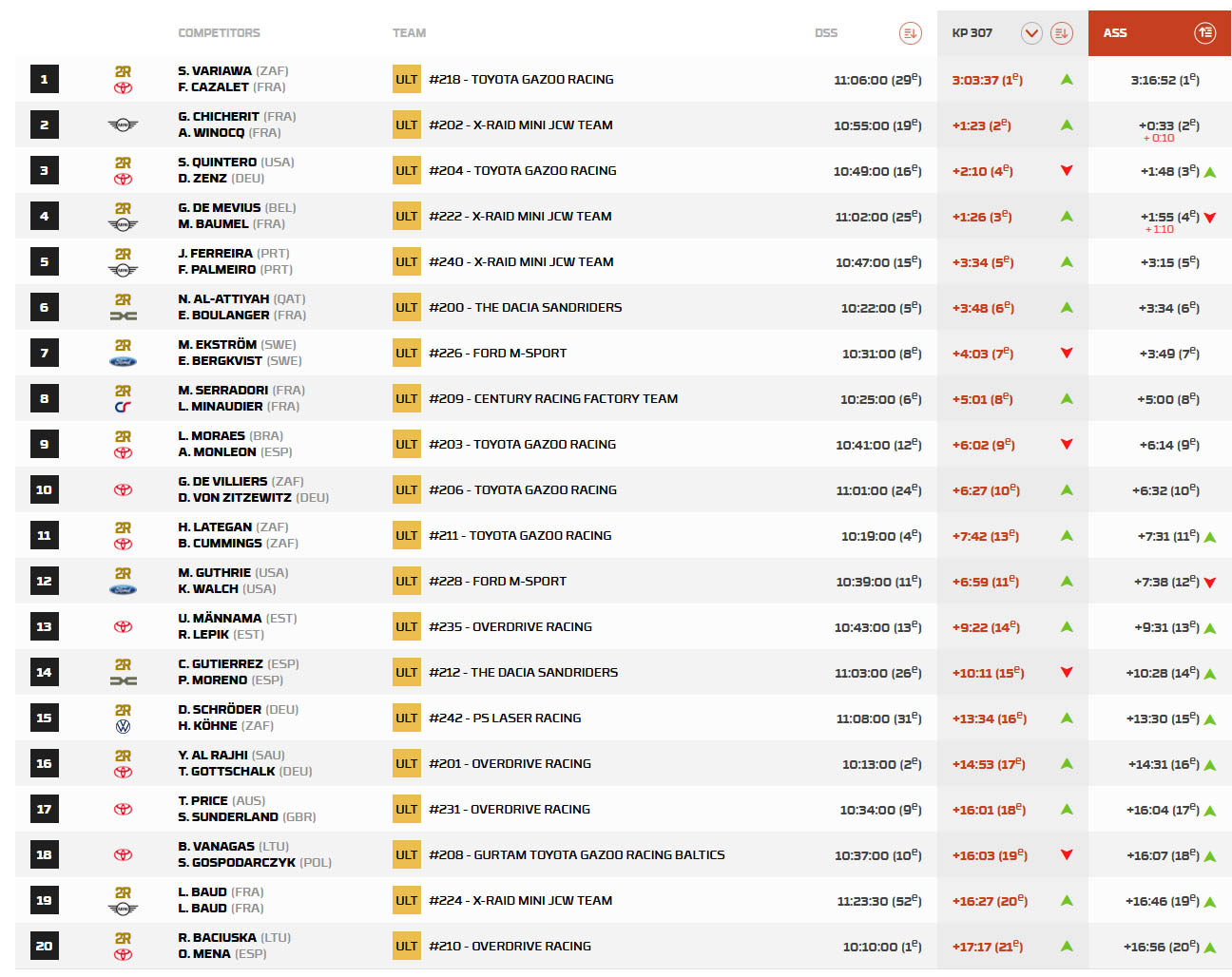Click the Century logo beside M. Serradori
Screen dimensions: 1232x977
coord(123,407)
